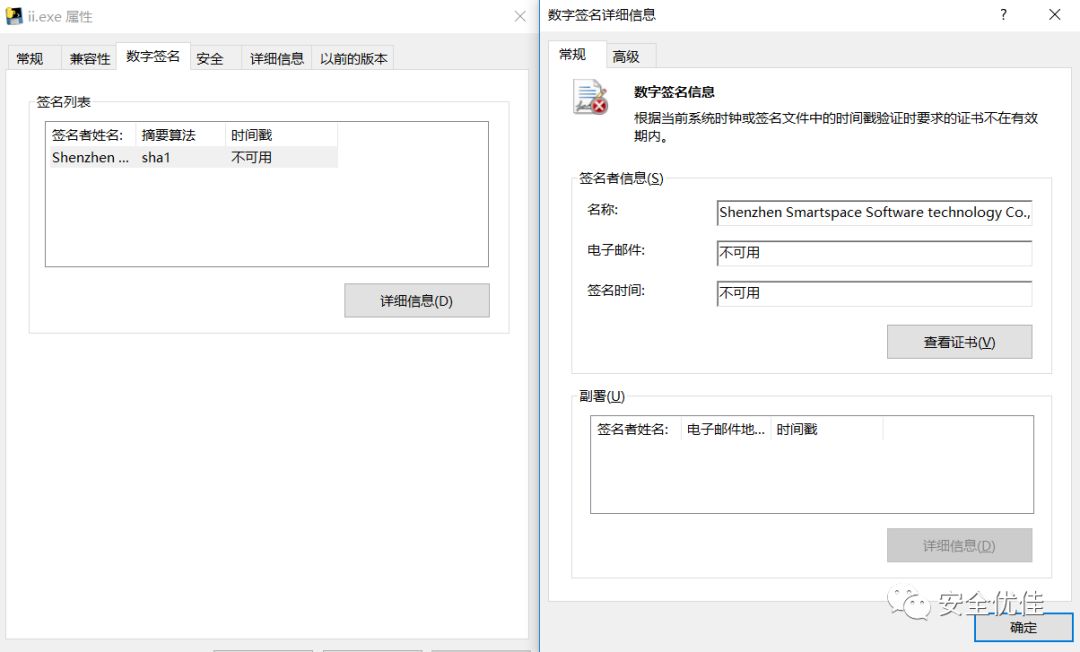Click the ii.exe title bar icon
Viewport: 1080px width, 652px height.
14,16
